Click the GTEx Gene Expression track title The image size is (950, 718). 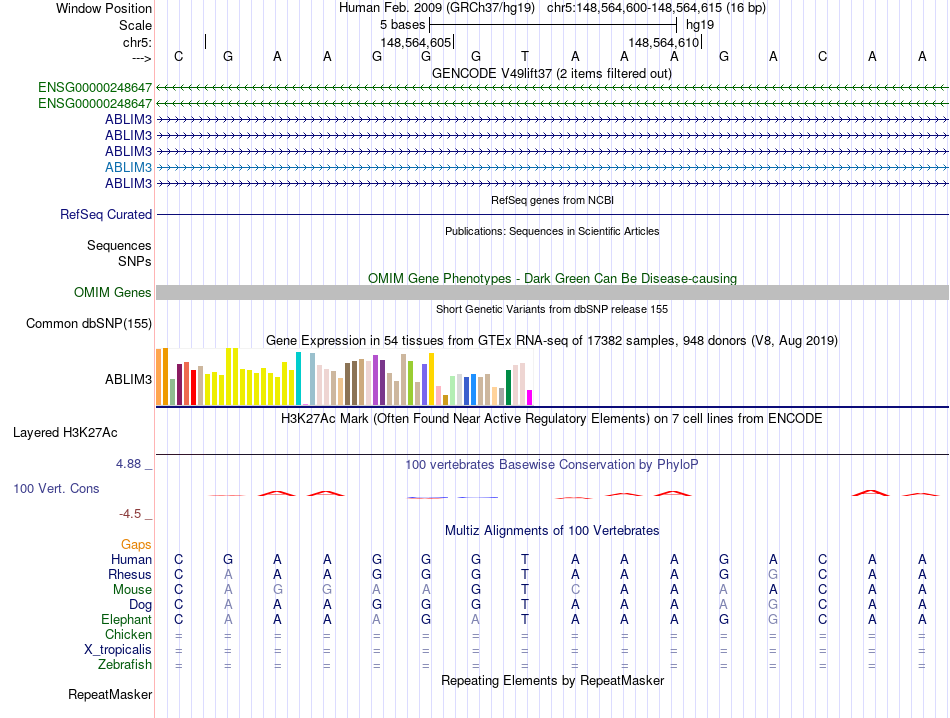[552, 341]
